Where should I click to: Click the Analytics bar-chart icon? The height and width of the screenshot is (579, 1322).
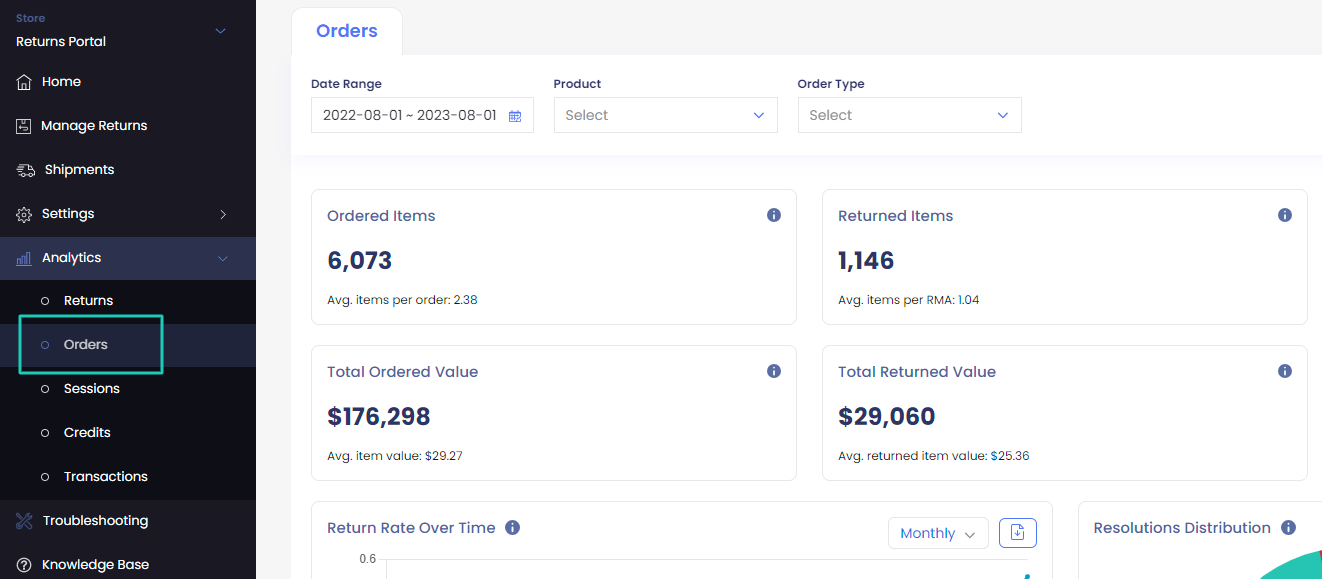tap(23, 257)
